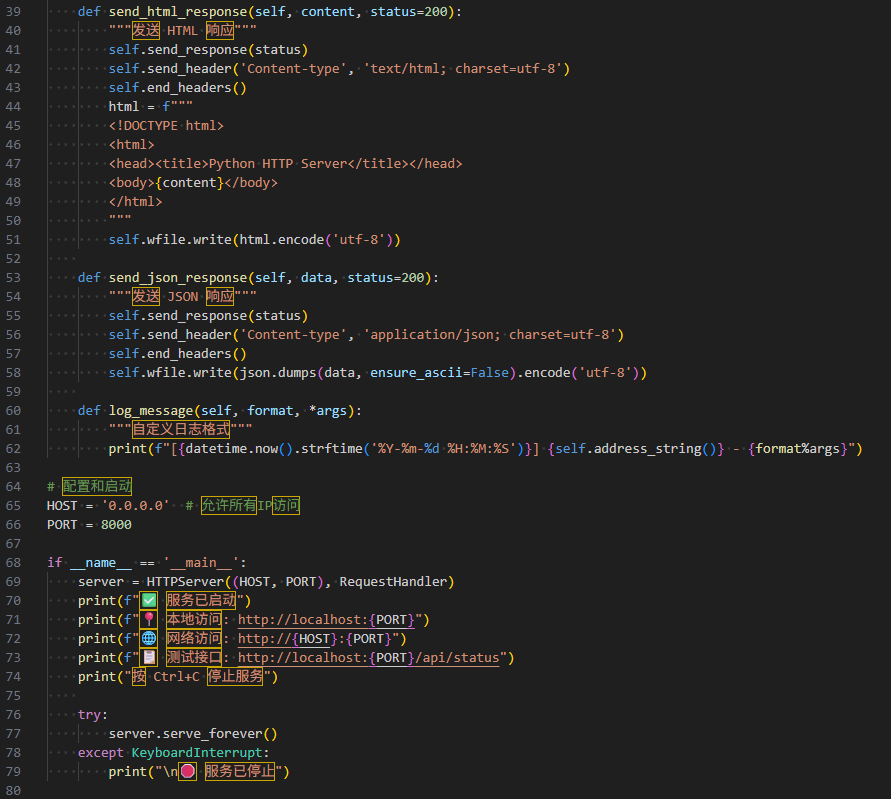This screenshot has width=891, height=799.
Task: Click the 自定义日志格式 docstring on line 61
Action: coord(181,429)
